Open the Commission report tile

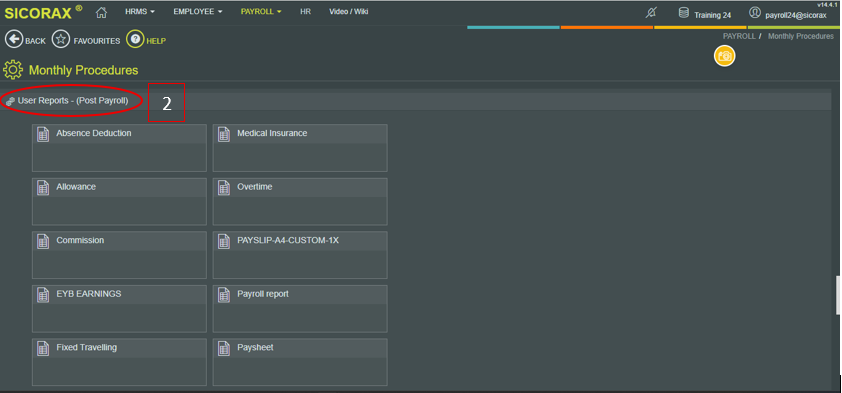[x=119, y=255]
